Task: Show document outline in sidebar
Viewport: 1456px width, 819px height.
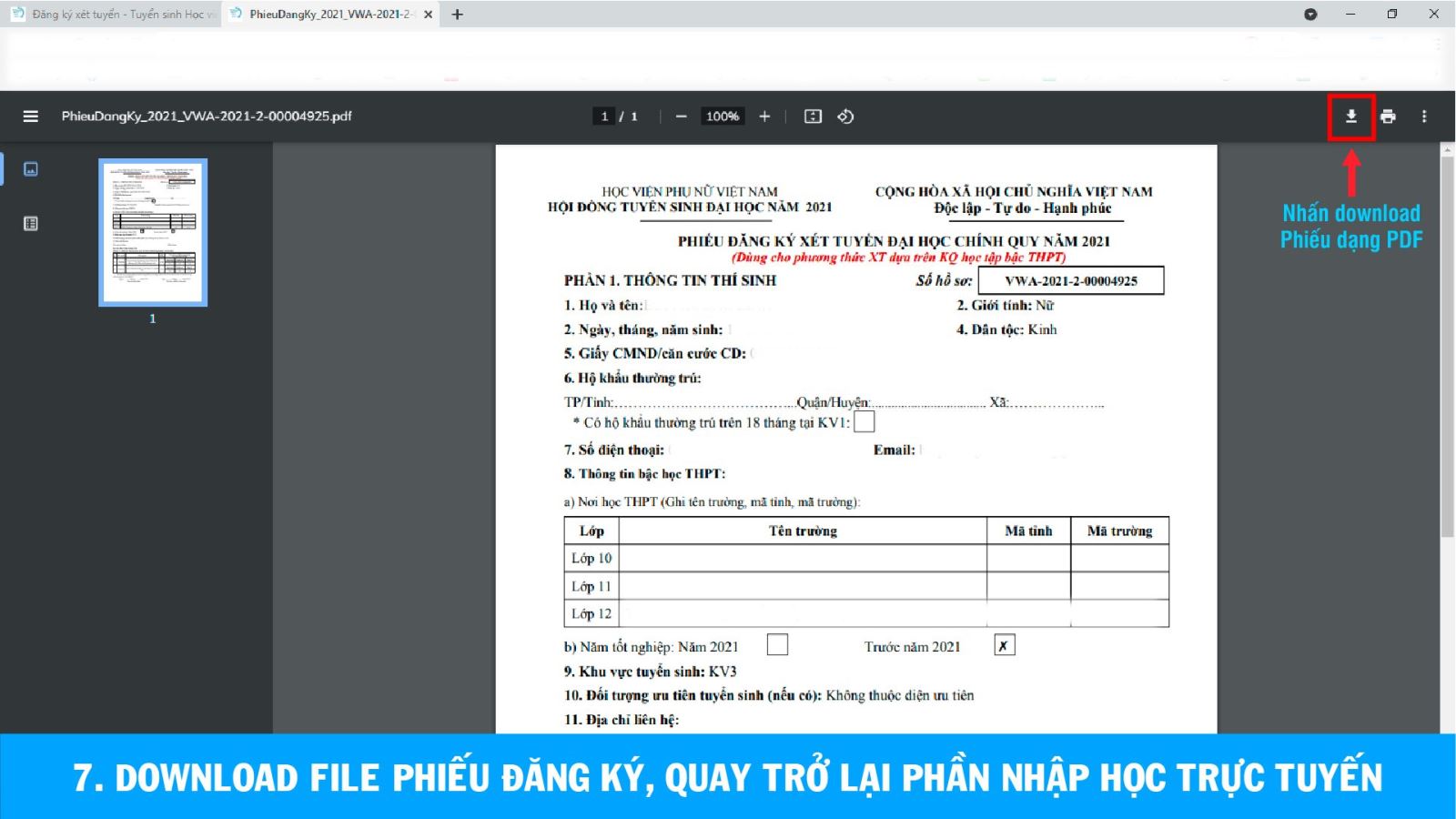Action: point(31,224)
